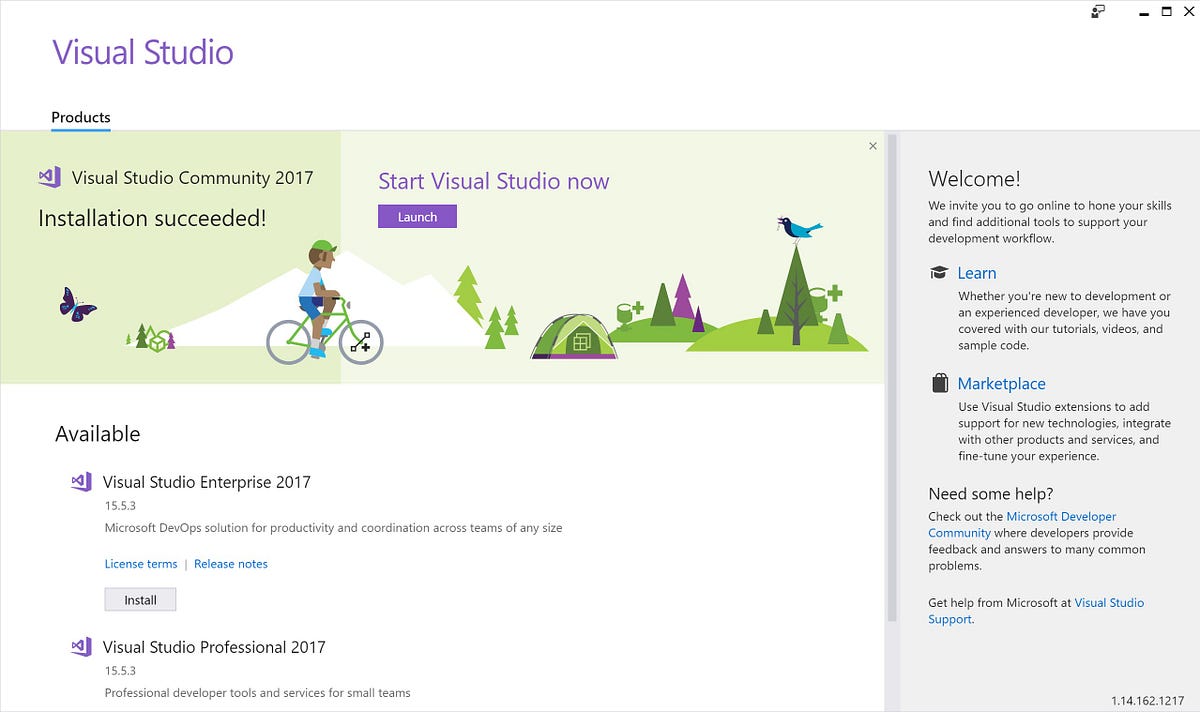Open License terms for Enterprise 2017

(140, 563)
